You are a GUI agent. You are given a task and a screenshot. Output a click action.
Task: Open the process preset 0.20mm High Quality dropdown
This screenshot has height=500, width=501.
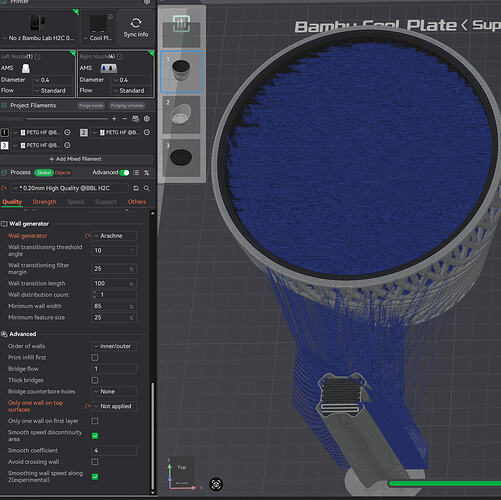point(69,188)
